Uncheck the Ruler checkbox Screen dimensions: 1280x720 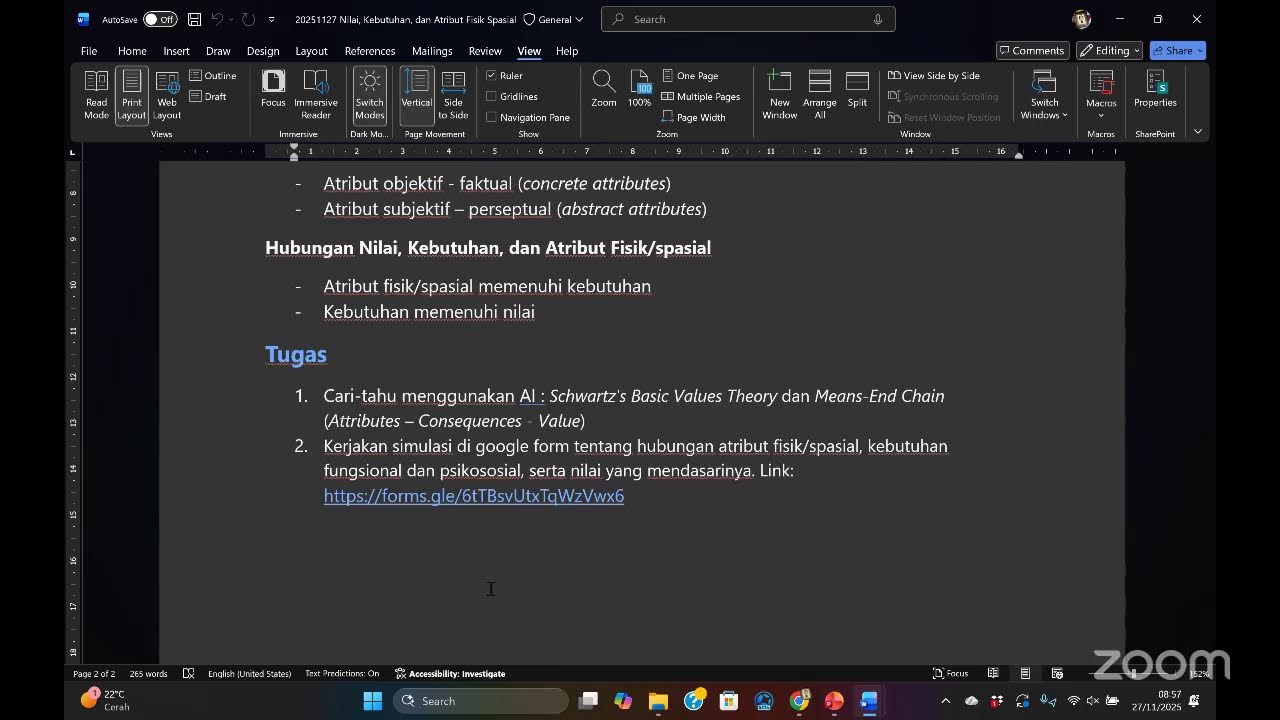click(x=491, y=76)
